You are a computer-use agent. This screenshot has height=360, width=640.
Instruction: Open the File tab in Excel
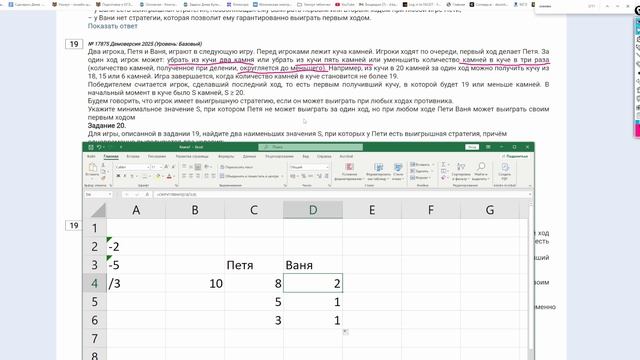point(91,156)
